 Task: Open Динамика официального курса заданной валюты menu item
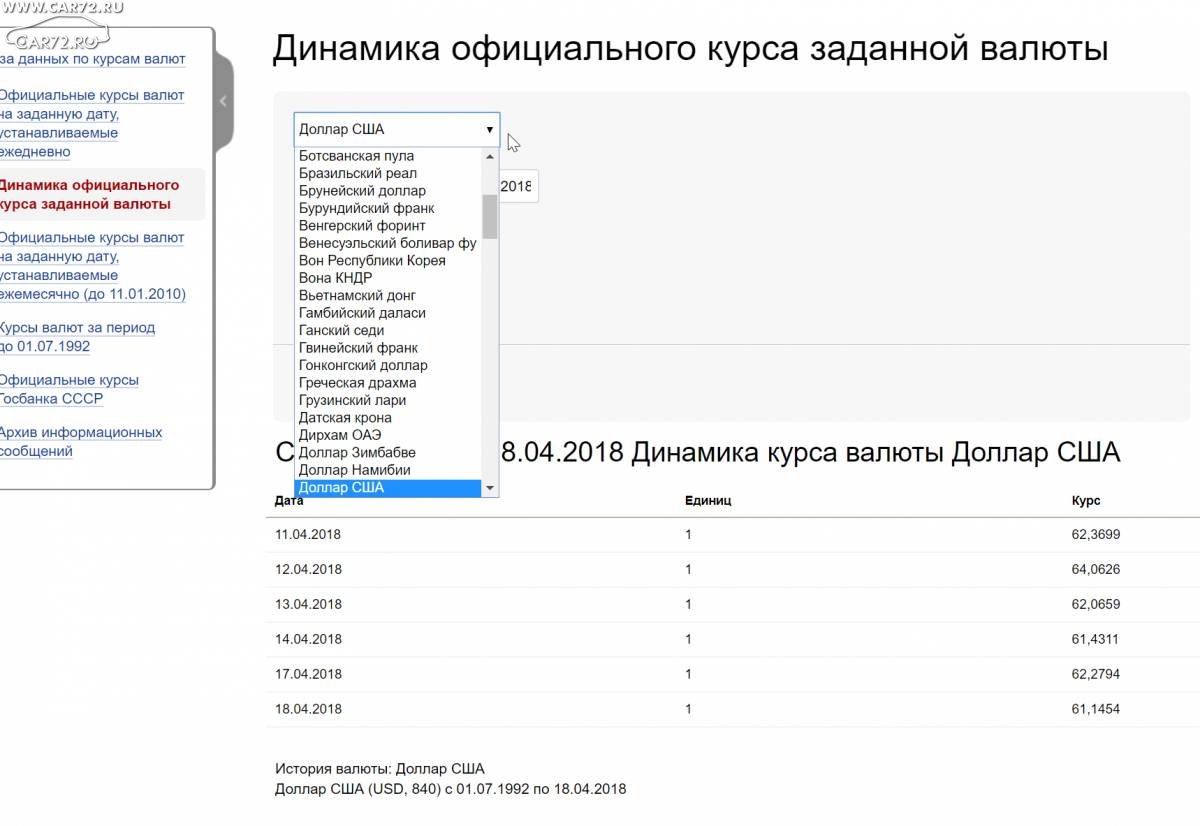[89, 195]
